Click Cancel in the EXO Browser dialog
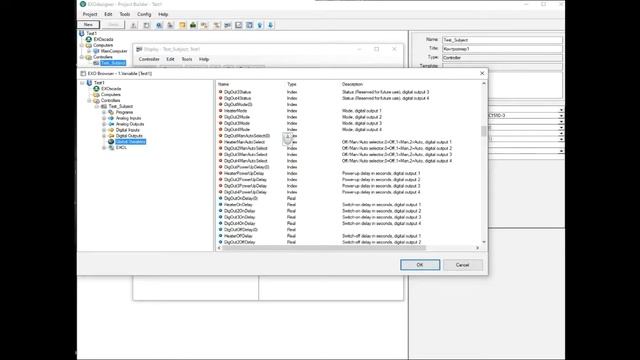Image resolution: width=640 pixels, height=360 pixels. pyautogui.click(x=462, y=265)
